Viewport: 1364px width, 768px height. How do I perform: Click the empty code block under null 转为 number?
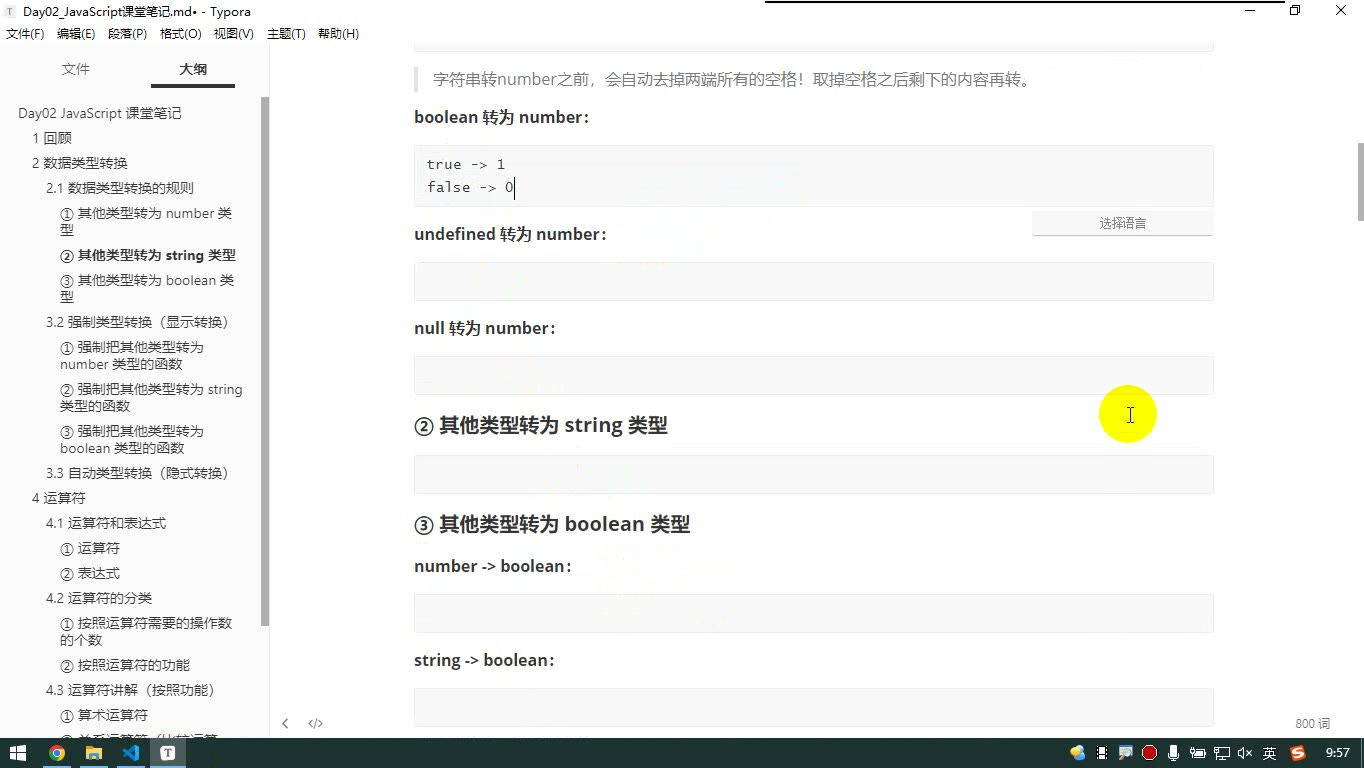click(814, 375)
